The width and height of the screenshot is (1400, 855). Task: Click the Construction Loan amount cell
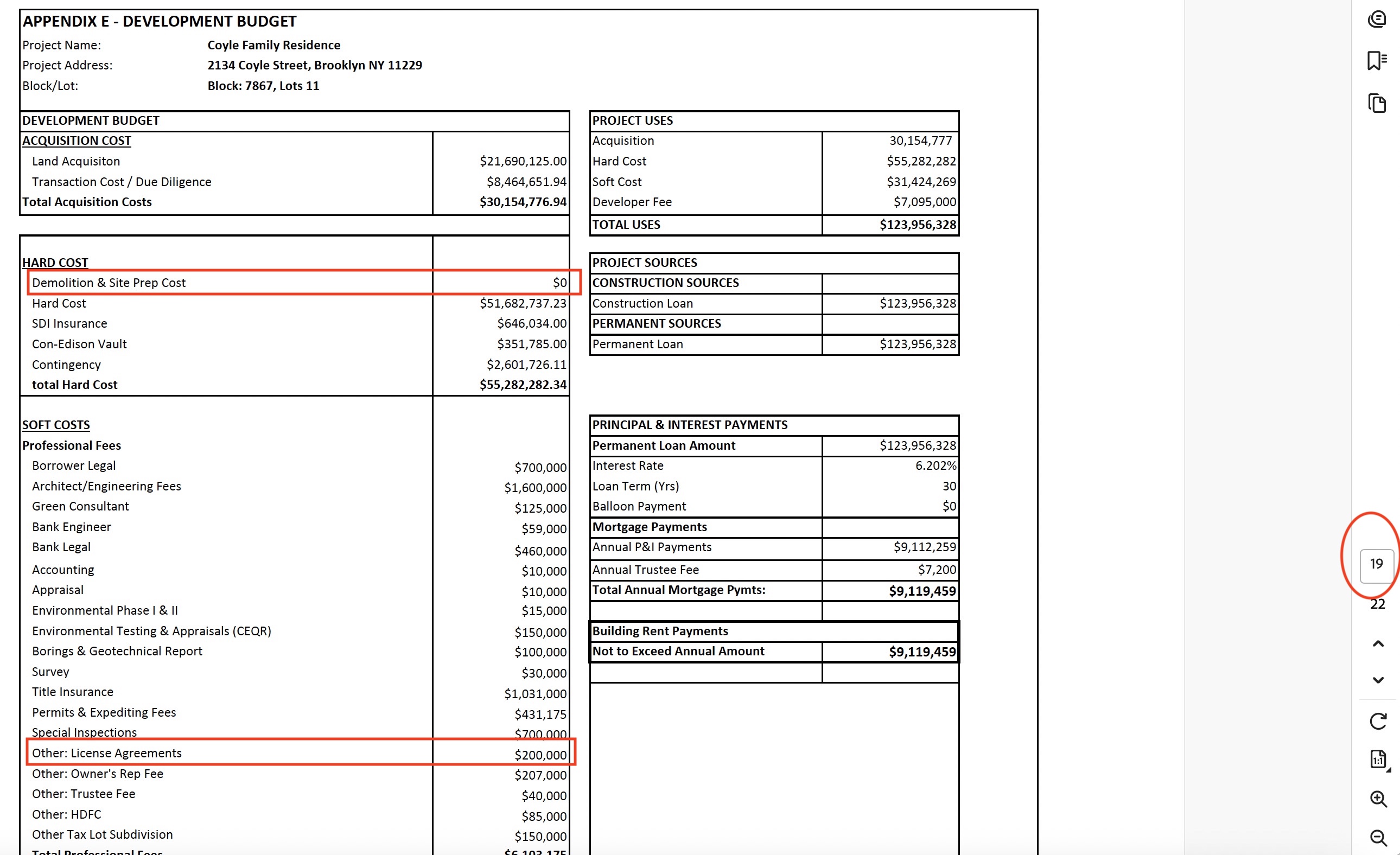pyautogui.click(x=917, y=303)
